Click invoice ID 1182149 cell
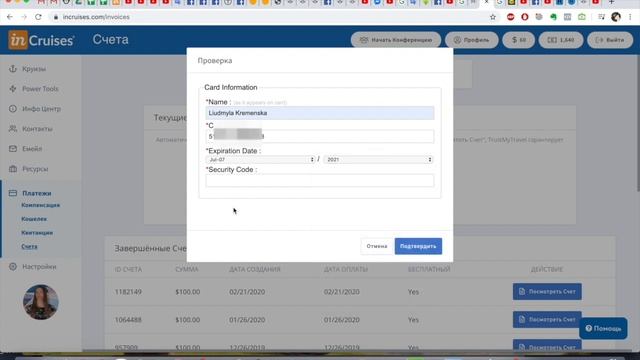640x360 pixels. click(128, 292)
